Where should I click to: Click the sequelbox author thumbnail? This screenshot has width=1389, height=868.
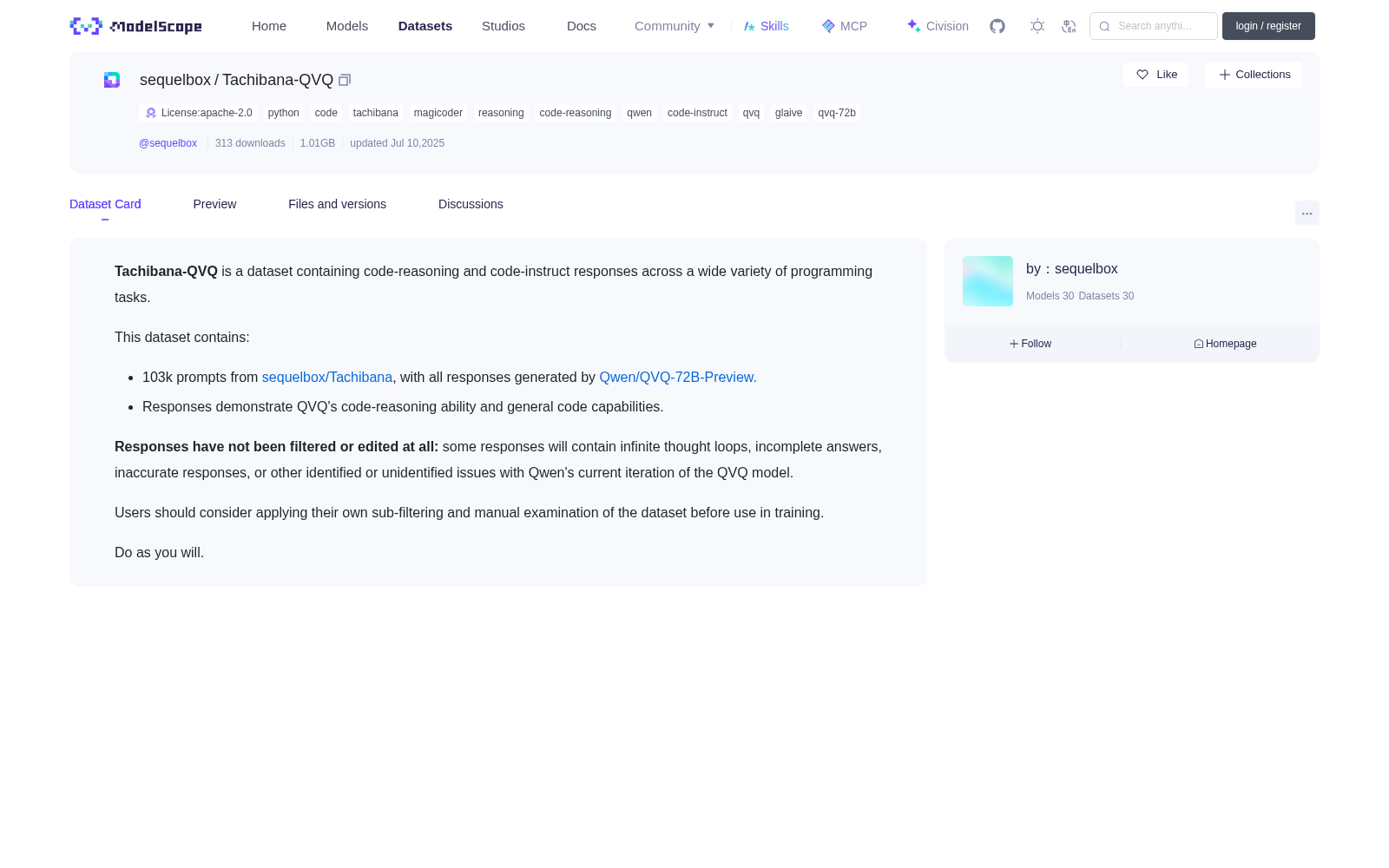click(x=988, y=281)
